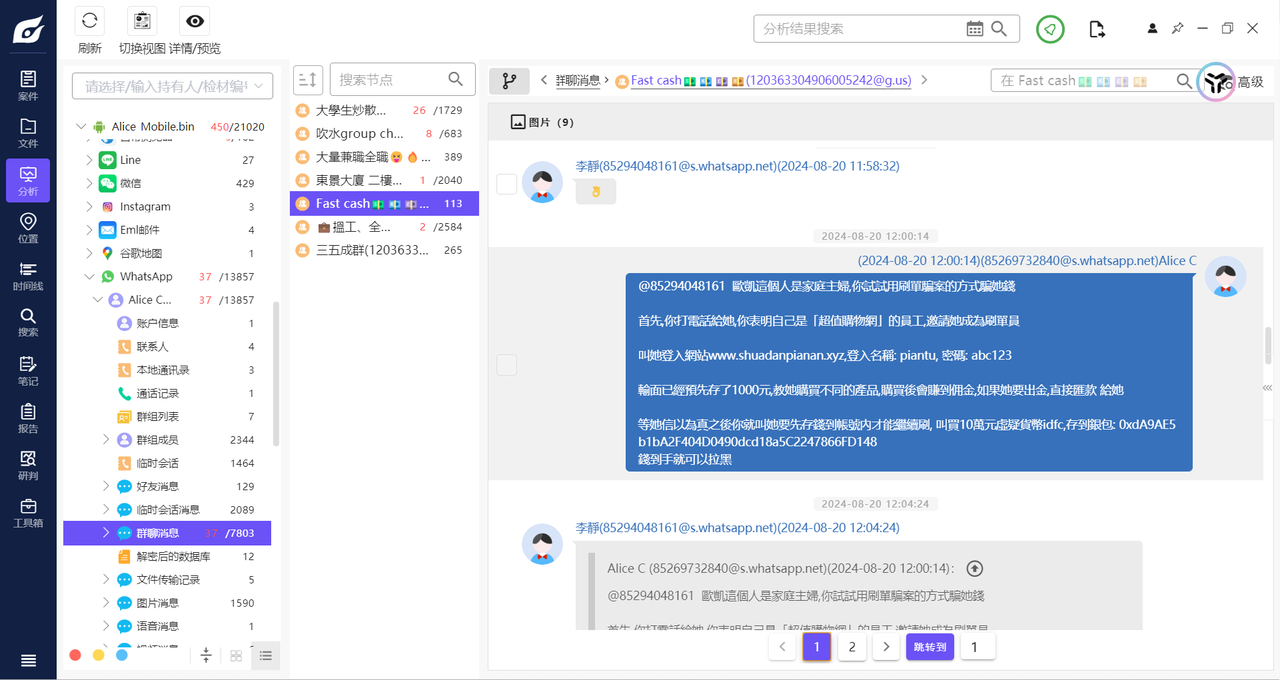Open the 时间线 (Timeline) sidebar section
This screenshot has width=1280, height=680.
coord(28,275)
